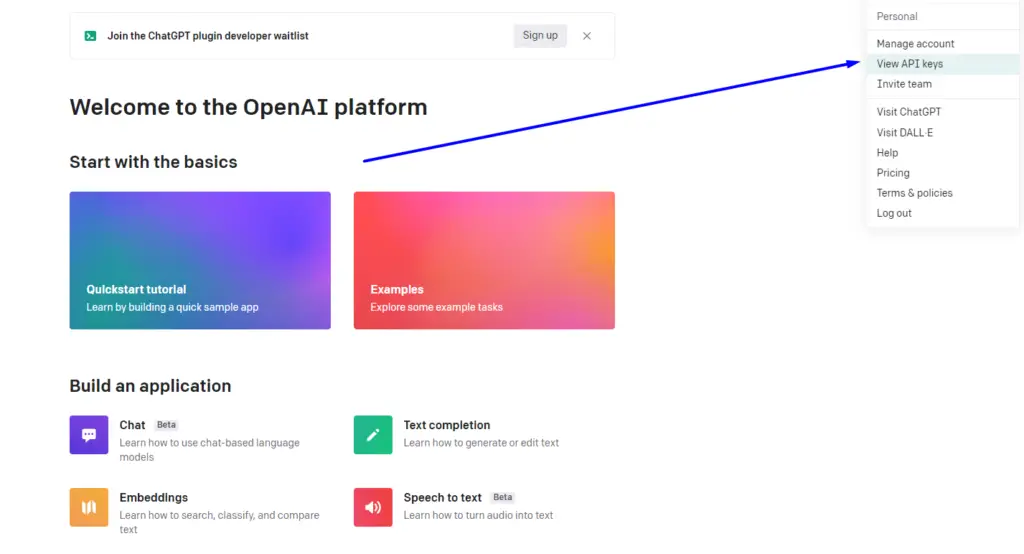Click 'Learn how to use chat-based language models'
The image size is (1024, 554).
209,450
